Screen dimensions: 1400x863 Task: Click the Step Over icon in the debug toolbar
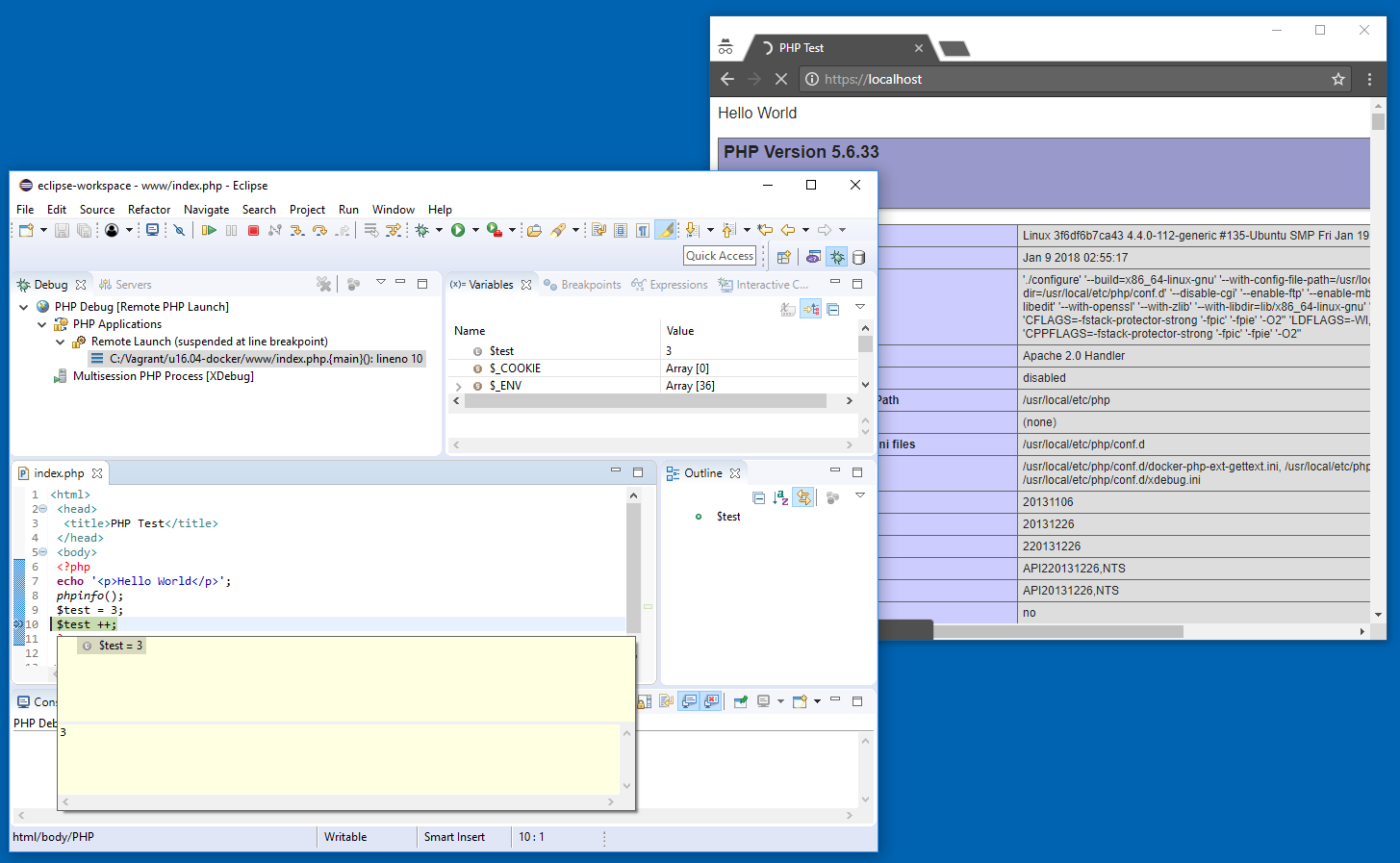[x=321, y=230]
